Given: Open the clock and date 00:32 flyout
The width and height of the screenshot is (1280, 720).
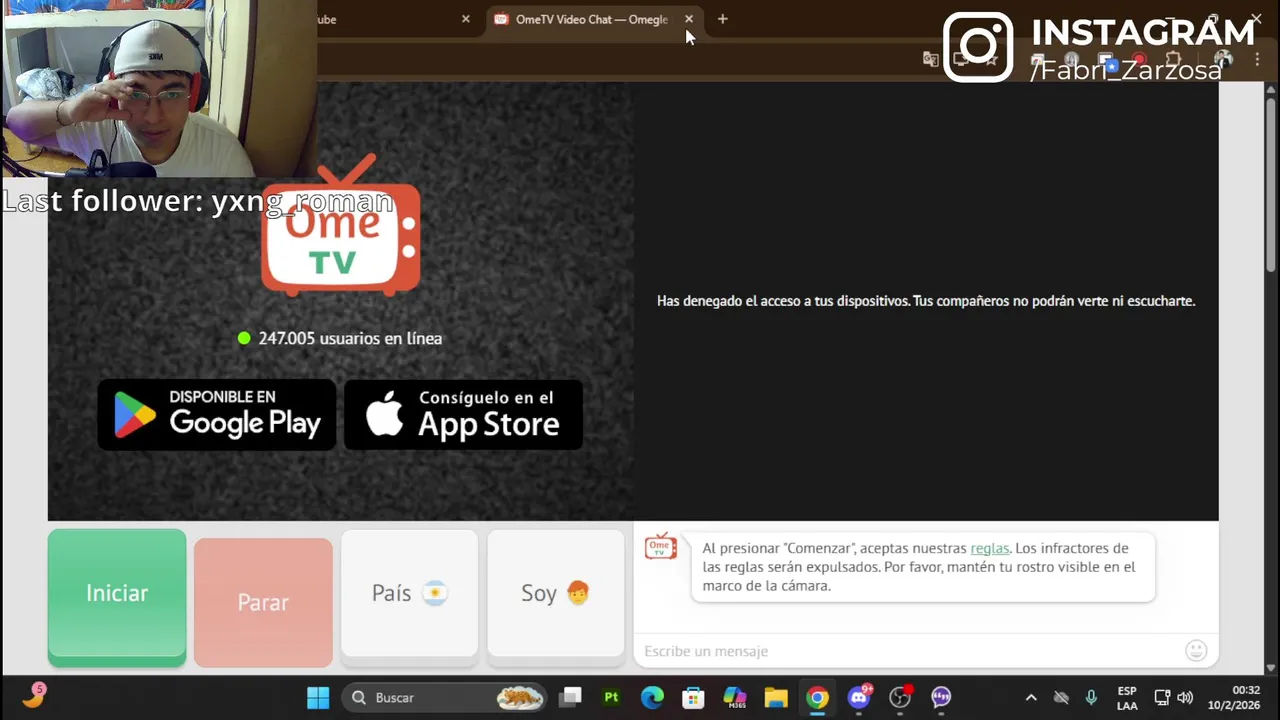Looking at the screenshot, I should pyautogui.click(x=1234, y=697).
